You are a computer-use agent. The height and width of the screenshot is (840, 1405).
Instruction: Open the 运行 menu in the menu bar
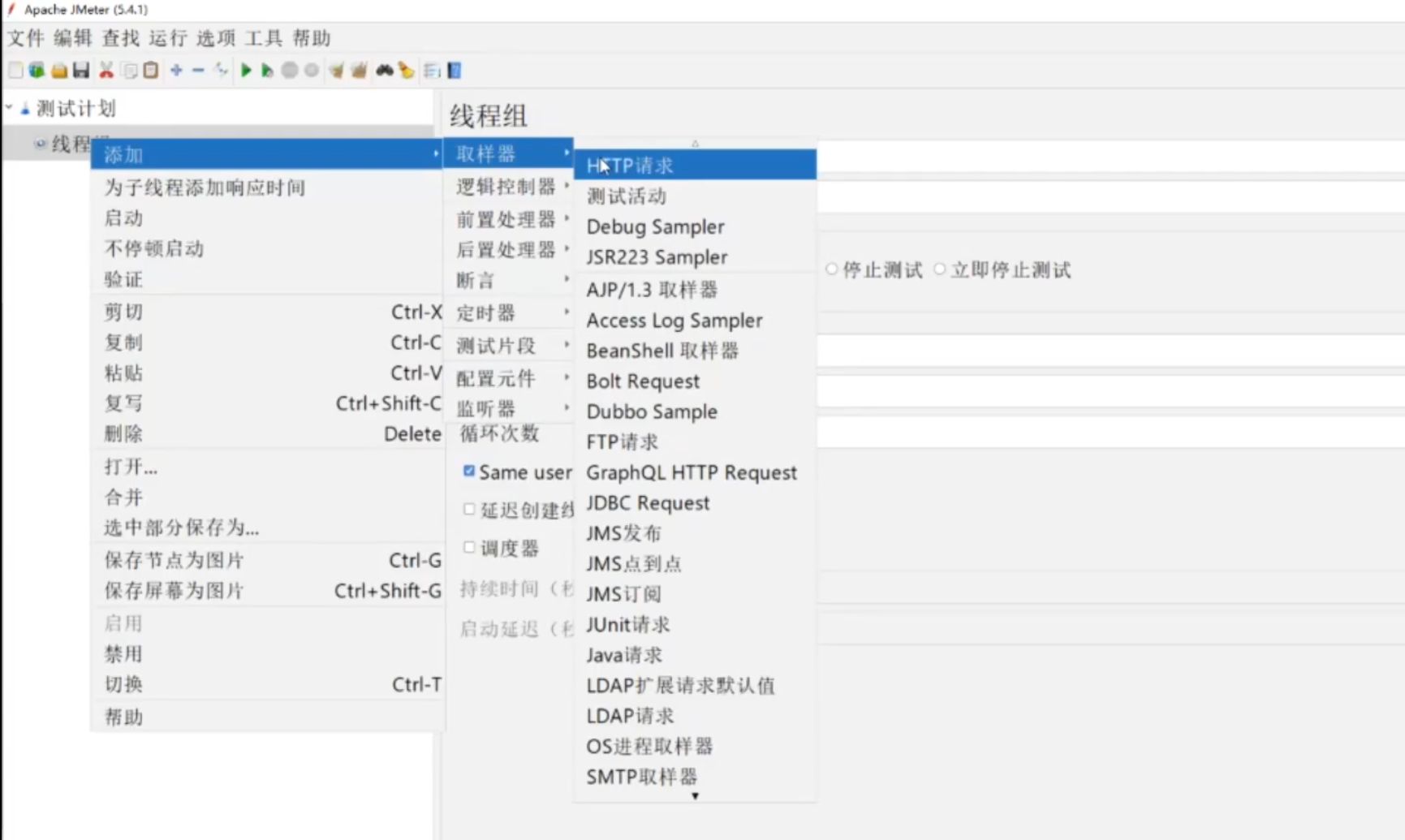(168, 38)
